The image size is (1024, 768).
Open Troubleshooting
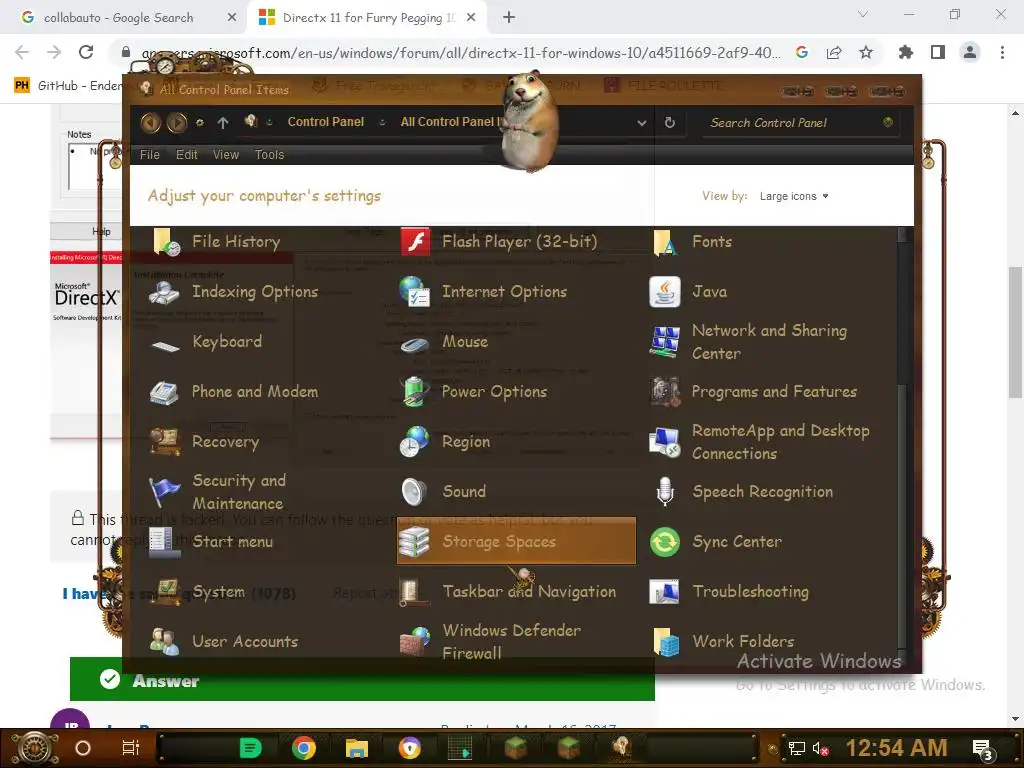pyautogui.click(x=730, y=592)
